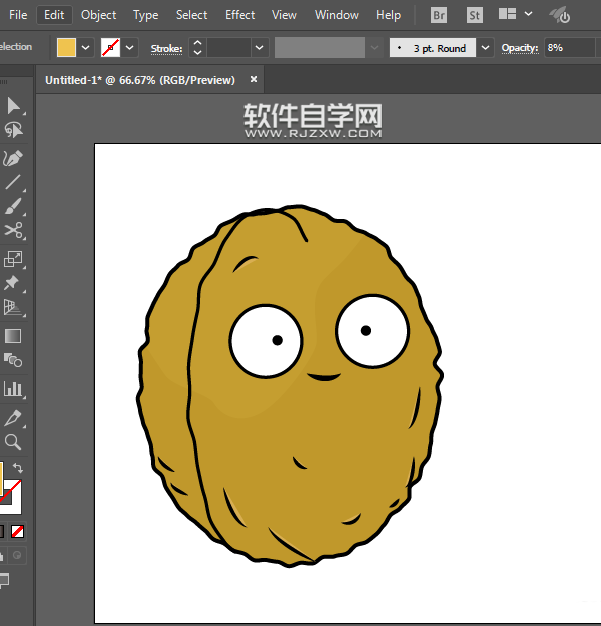The height and width of the screenshot is (626, 601).
Task: Open the Object menu
Action: [x=98, y=15]
